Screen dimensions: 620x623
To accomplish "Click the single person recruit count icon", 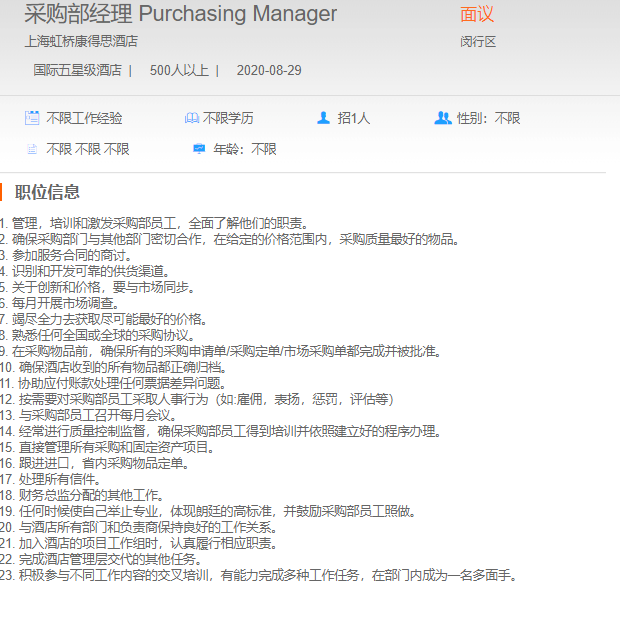I will coord(323,118).
